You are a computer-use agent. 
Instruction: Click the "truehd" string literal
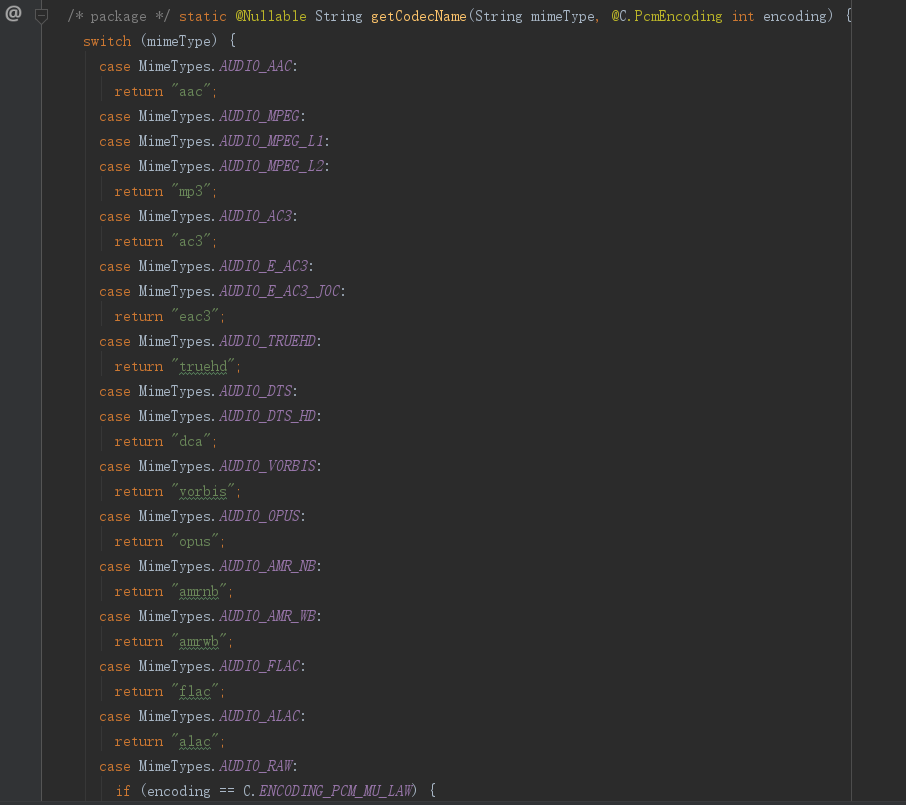click(x=203, y=366)
